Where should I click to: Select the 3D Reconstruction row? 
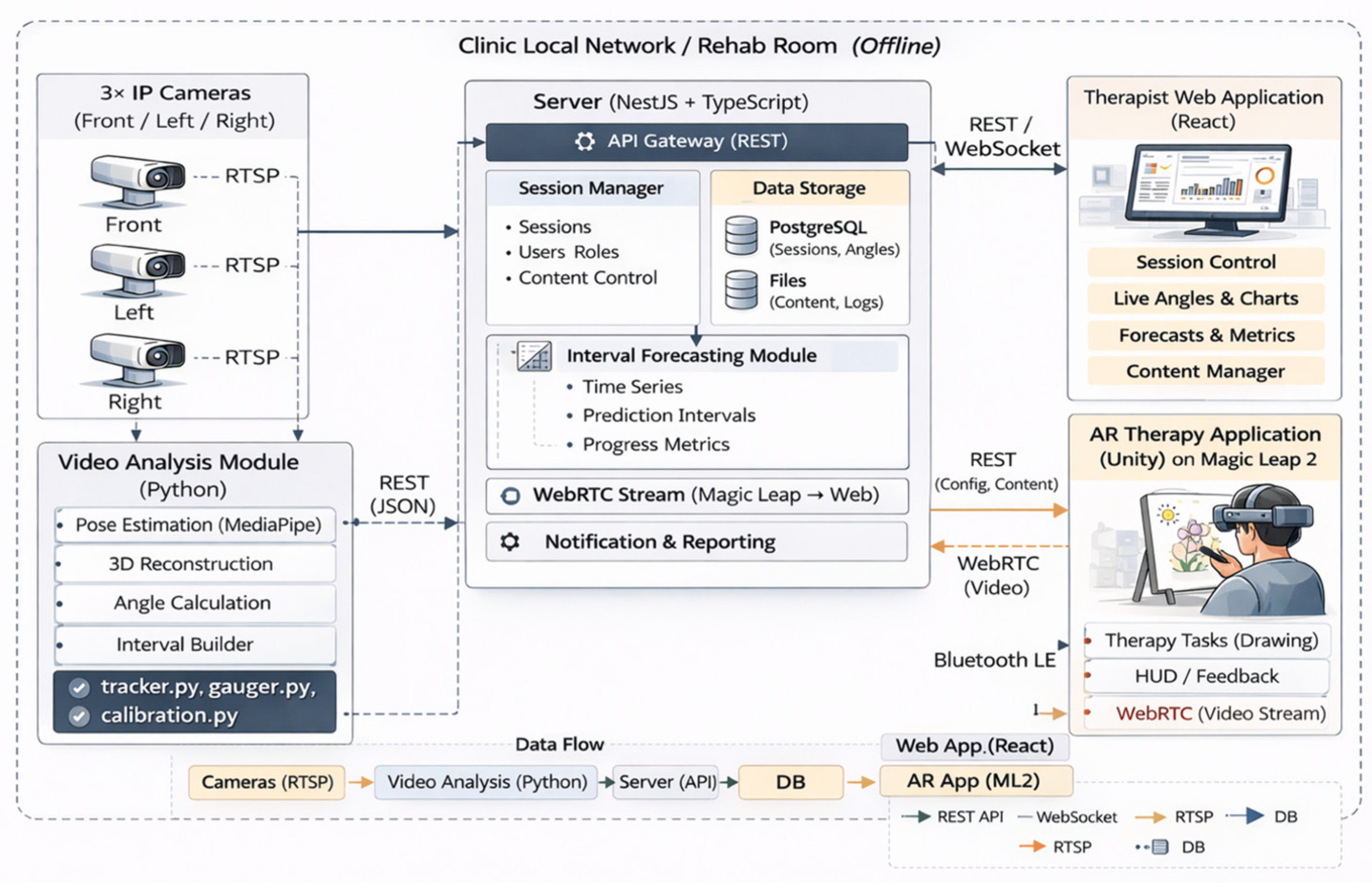tap(195, 564)
